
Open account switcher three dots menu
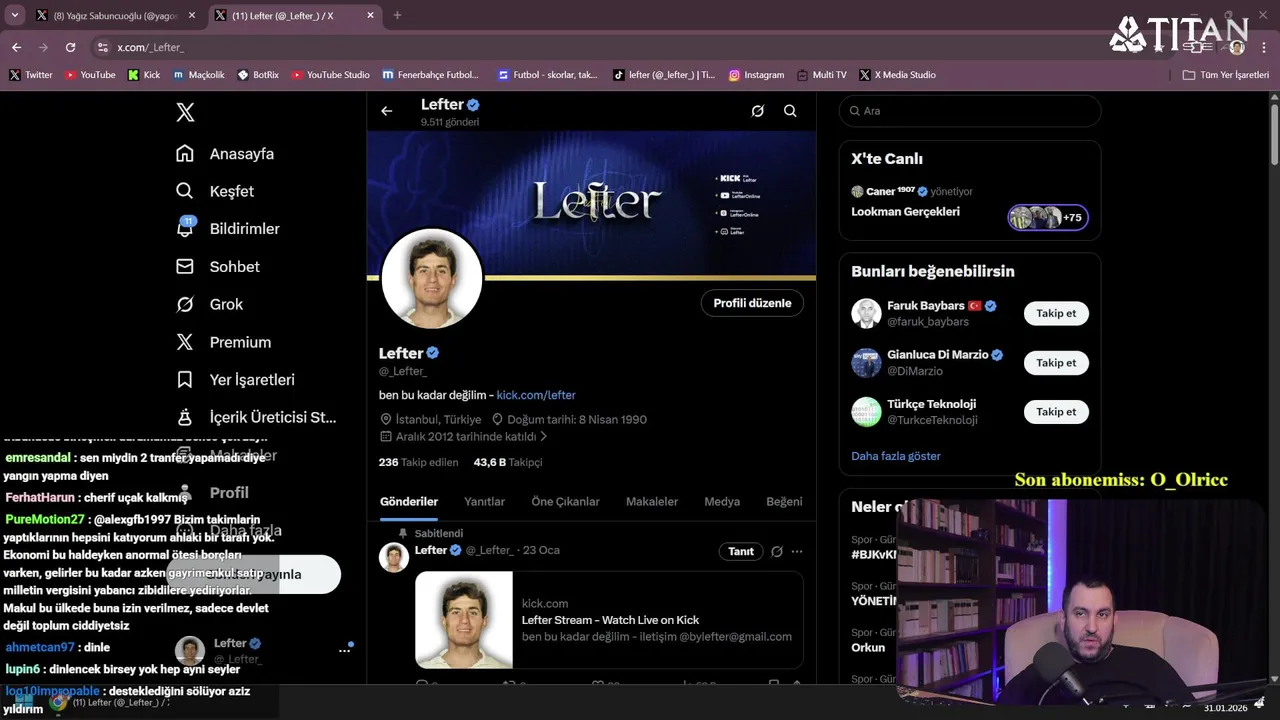[x=344, y=650]
